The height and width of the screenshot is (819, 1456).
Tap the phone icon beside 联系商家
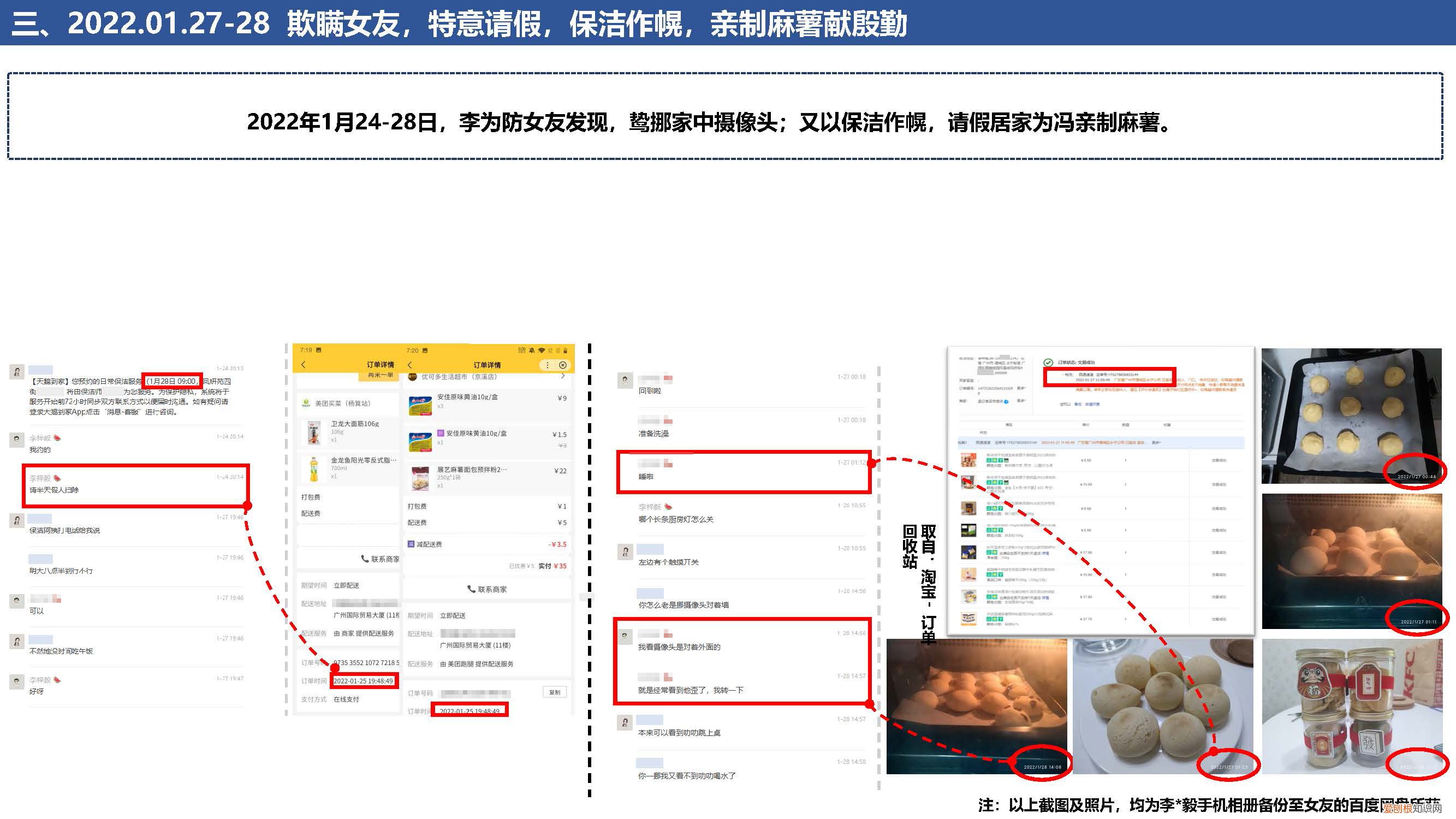(x=364, y=560)
